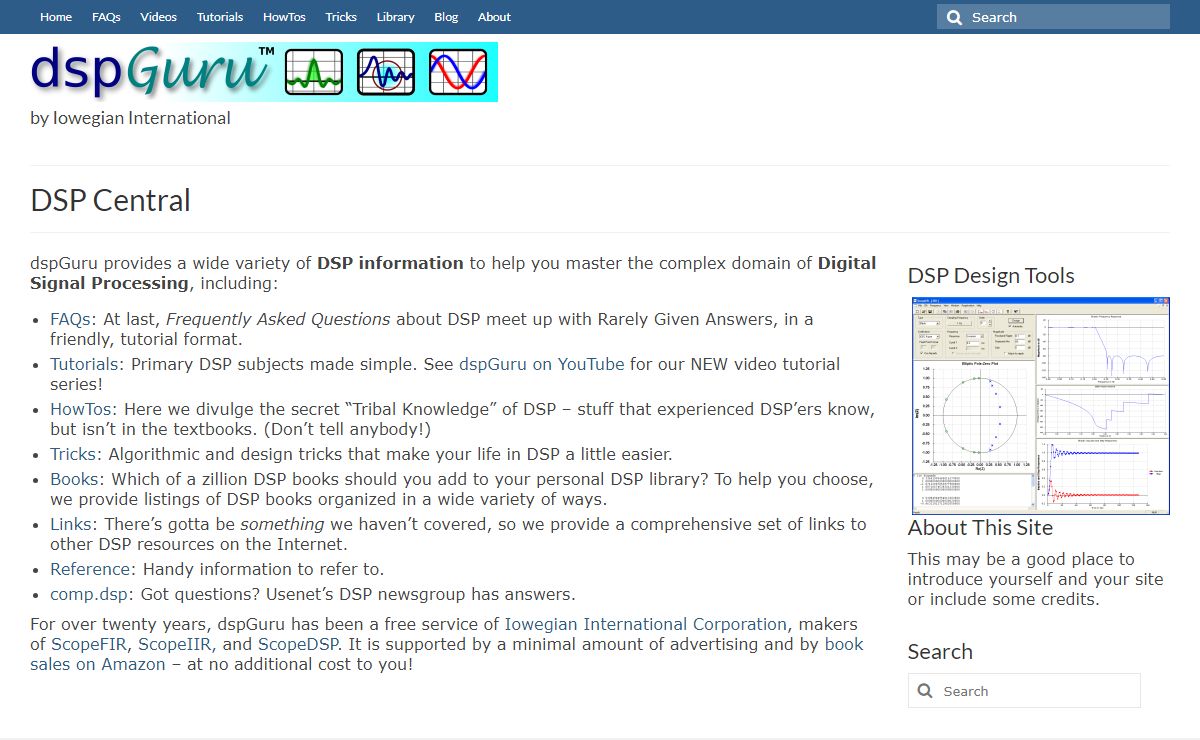1200x740 pixels.
Task: Open the Library navigation item
Action: 396,17
